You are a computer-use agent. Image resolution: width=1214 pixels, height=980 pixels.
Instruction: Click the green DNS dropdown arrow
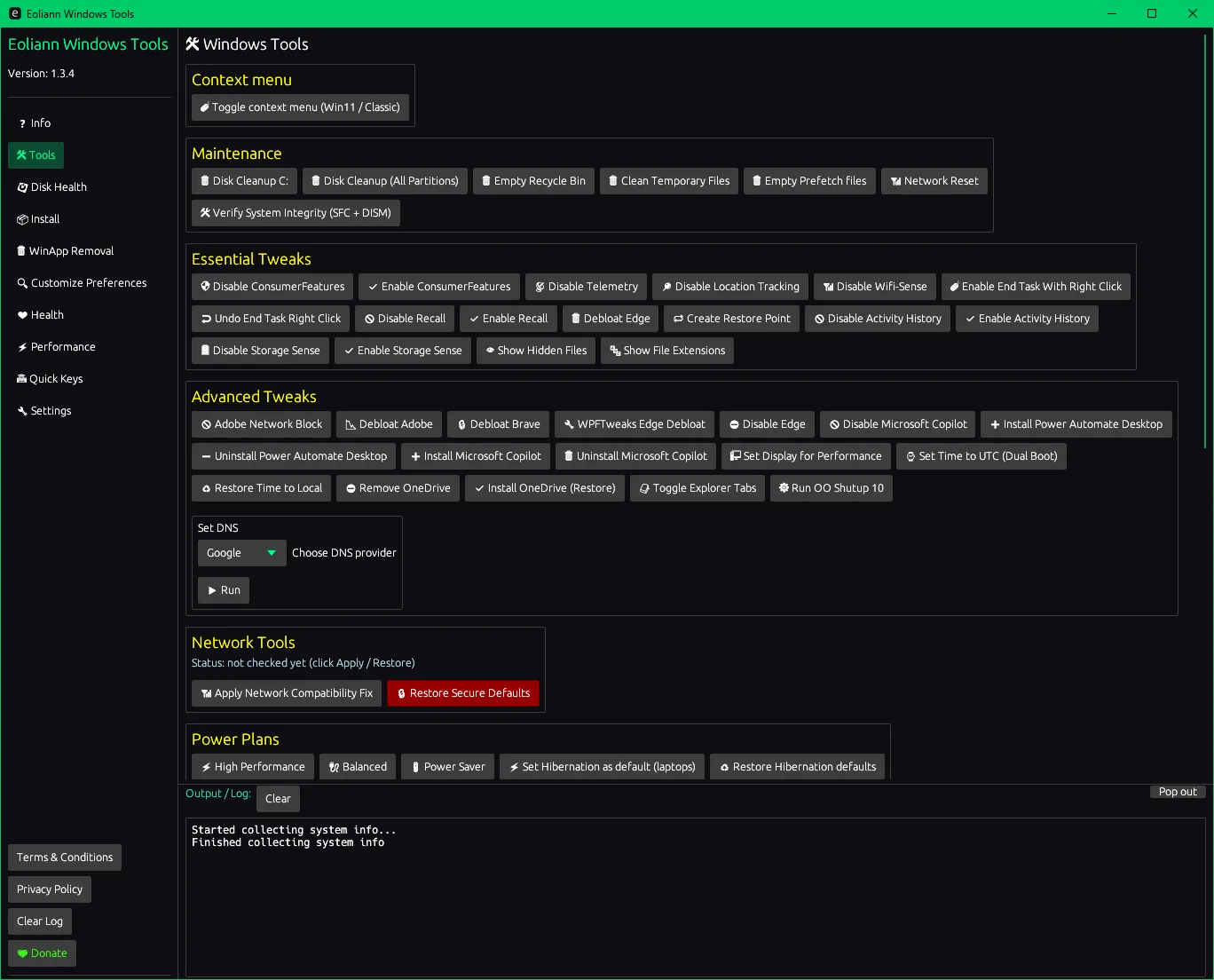272,553
